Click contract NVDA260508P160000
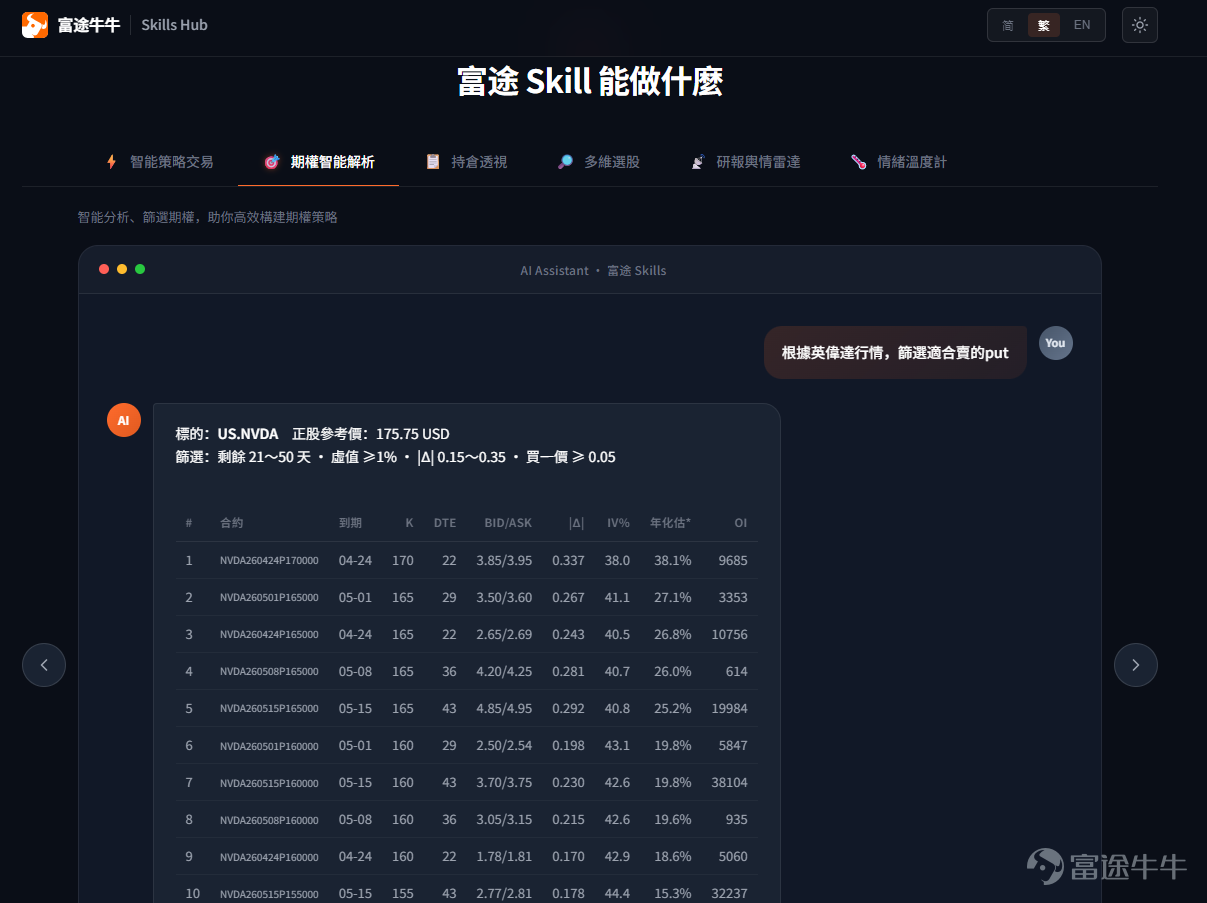This screenshot has width=1207, height=903. click(269, 820)
